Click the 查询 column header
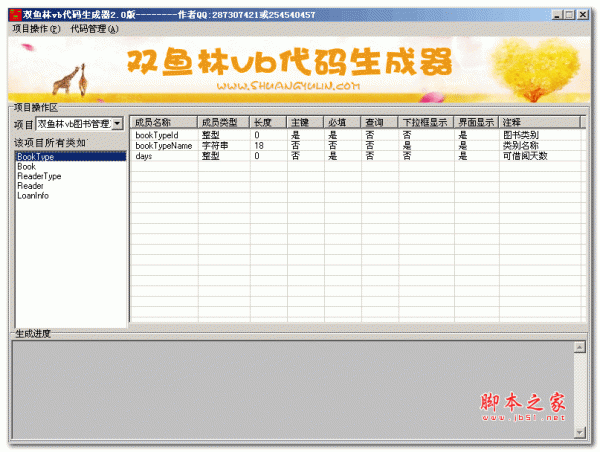Viewport: 600px width, 452px height. tap(379, 122)
